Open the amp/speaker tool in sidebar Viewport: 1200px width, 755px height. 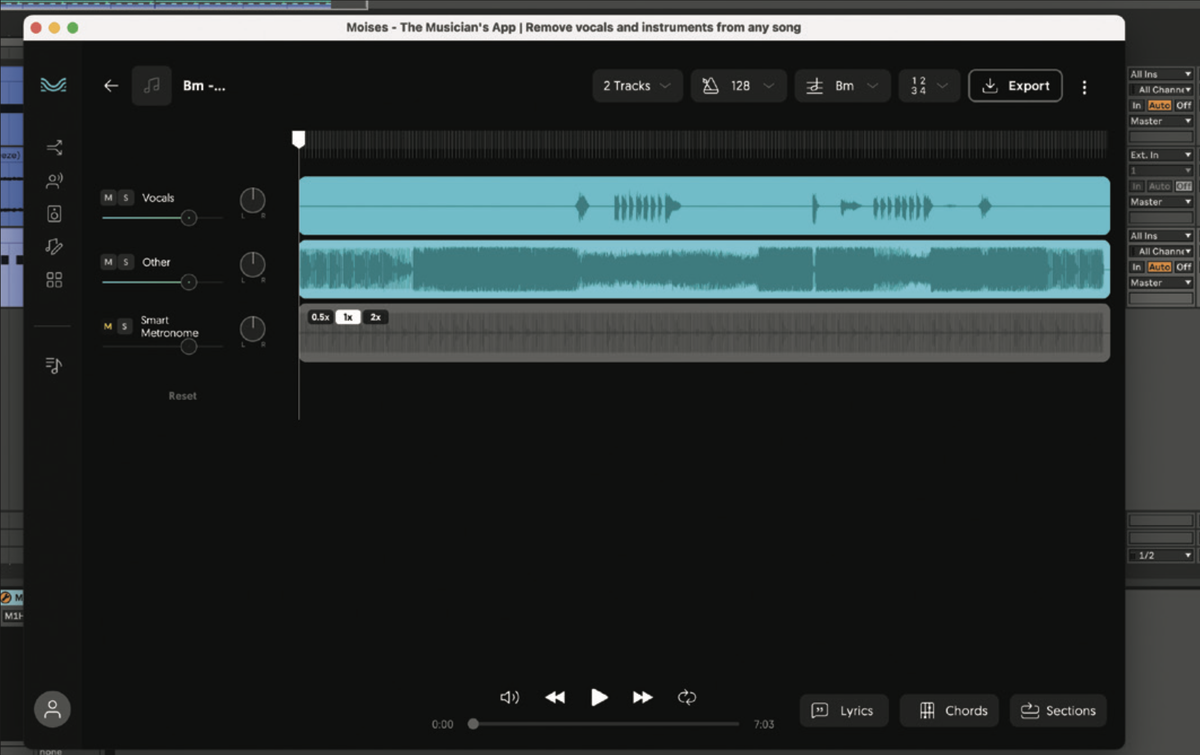pos(52,213)
